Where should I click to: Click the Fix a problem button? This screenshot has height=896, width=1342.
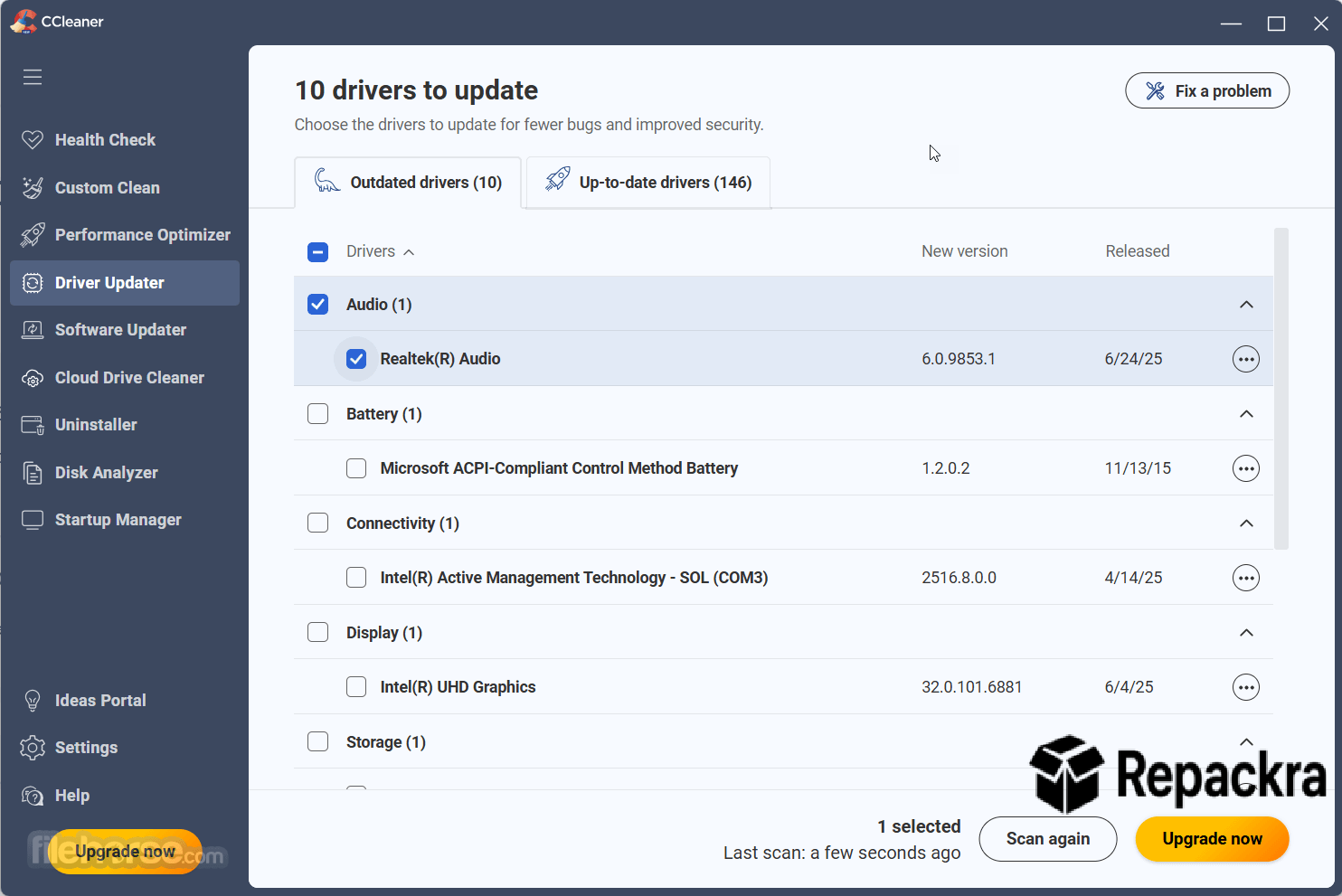pyautogui.click(x=1207, y=90)
